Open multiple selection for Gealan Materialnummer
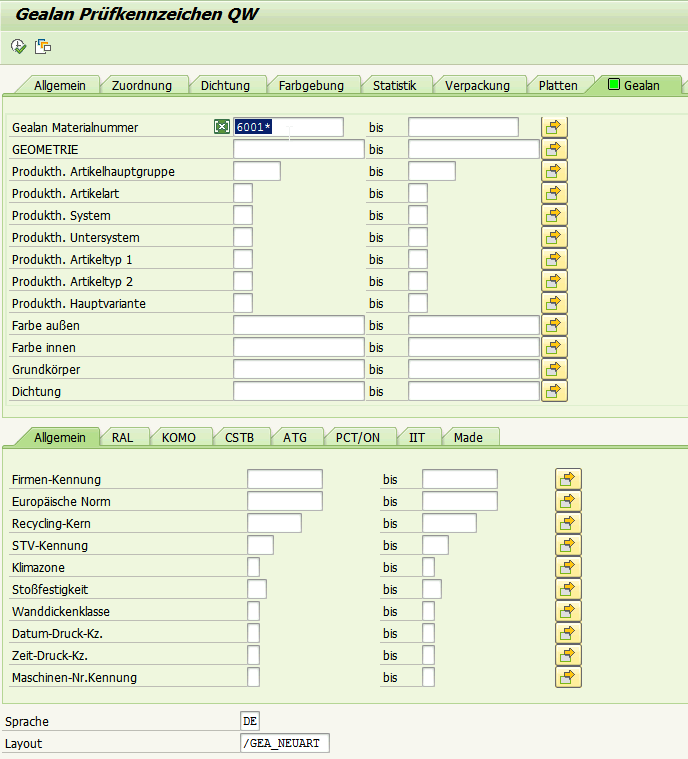Image resolution: width=688 pixels, height=759 pixels. pos(554,127)
